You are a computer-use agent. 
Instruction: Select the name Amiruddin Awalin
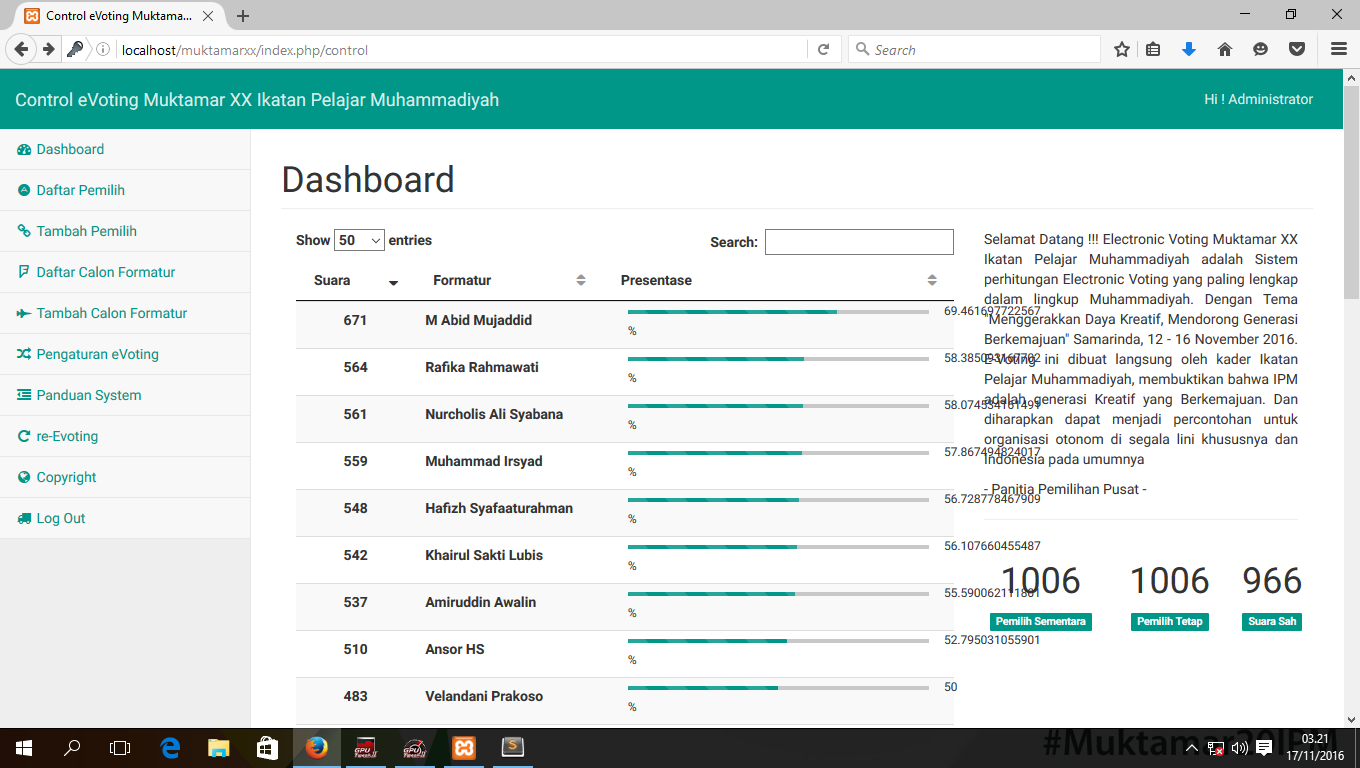481,602
